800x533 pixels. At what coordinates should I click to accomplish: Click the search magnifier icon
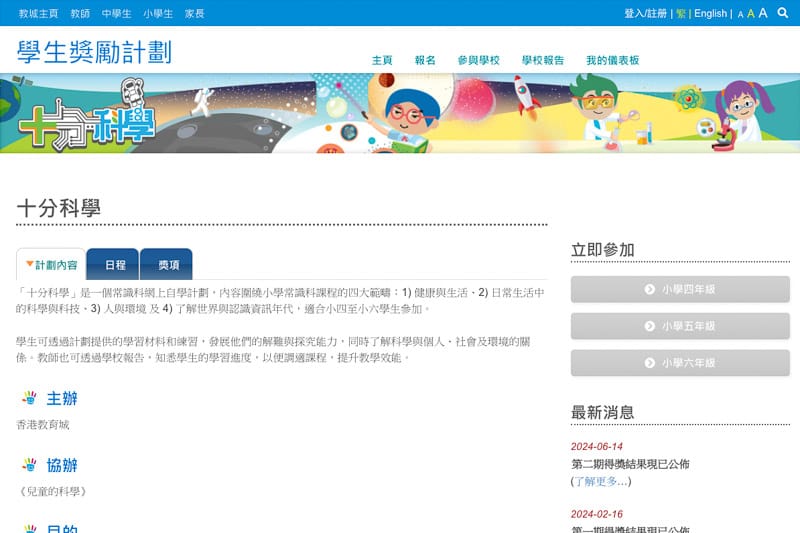coord(782,13)
